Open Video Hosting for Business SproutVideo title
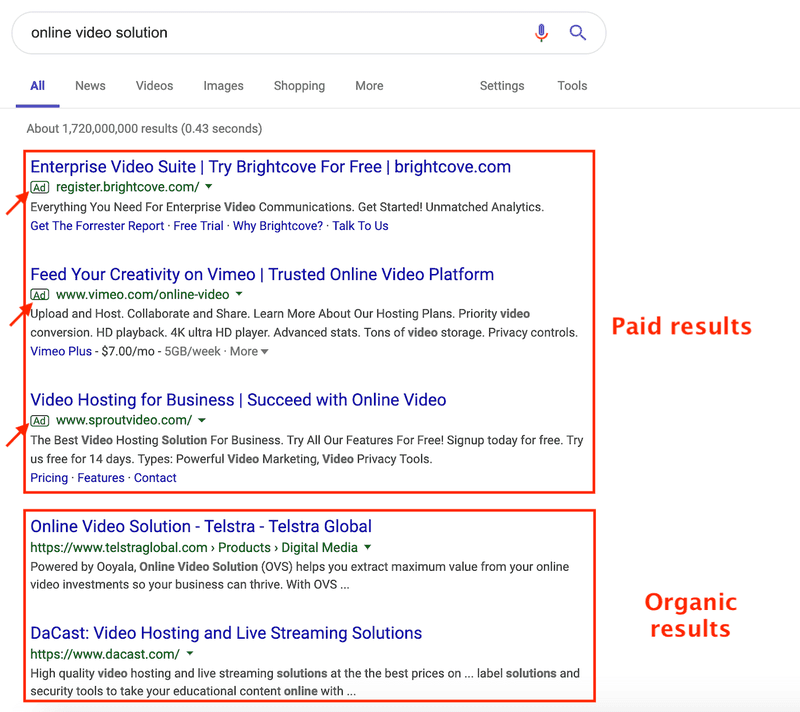 [238, 400]
